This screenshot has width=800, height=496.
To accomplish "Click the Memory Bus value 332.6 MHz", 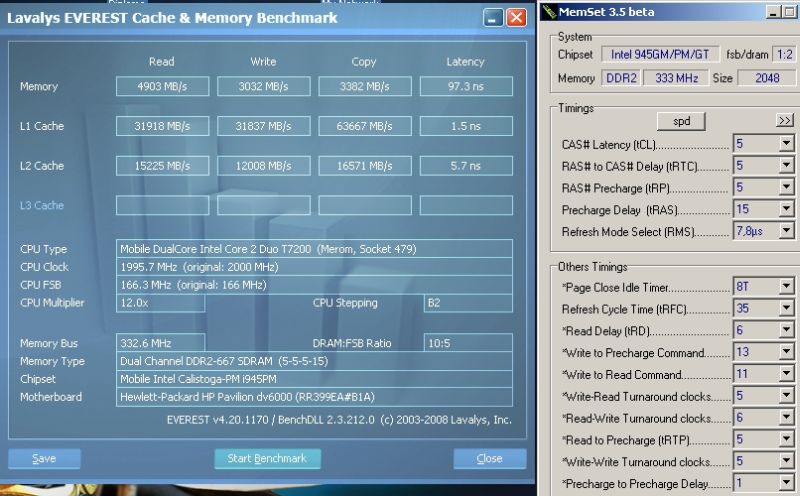I will 160,343.
